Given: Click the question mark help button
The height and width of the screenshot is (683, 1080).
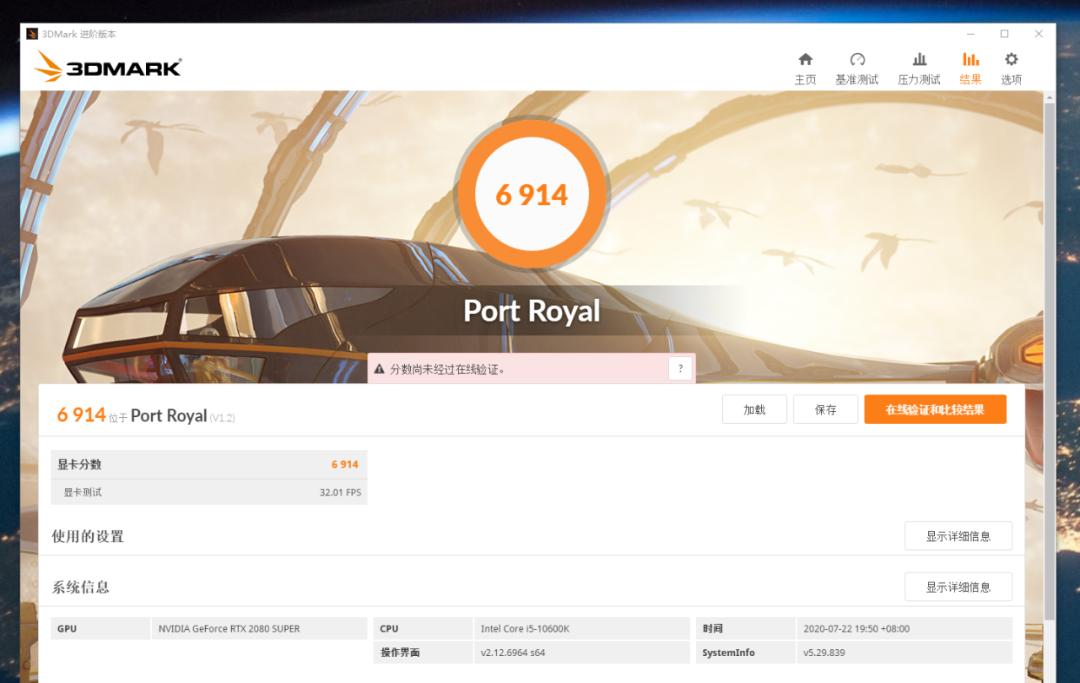Looking at the screenshot, I should [x=680, y=368].
